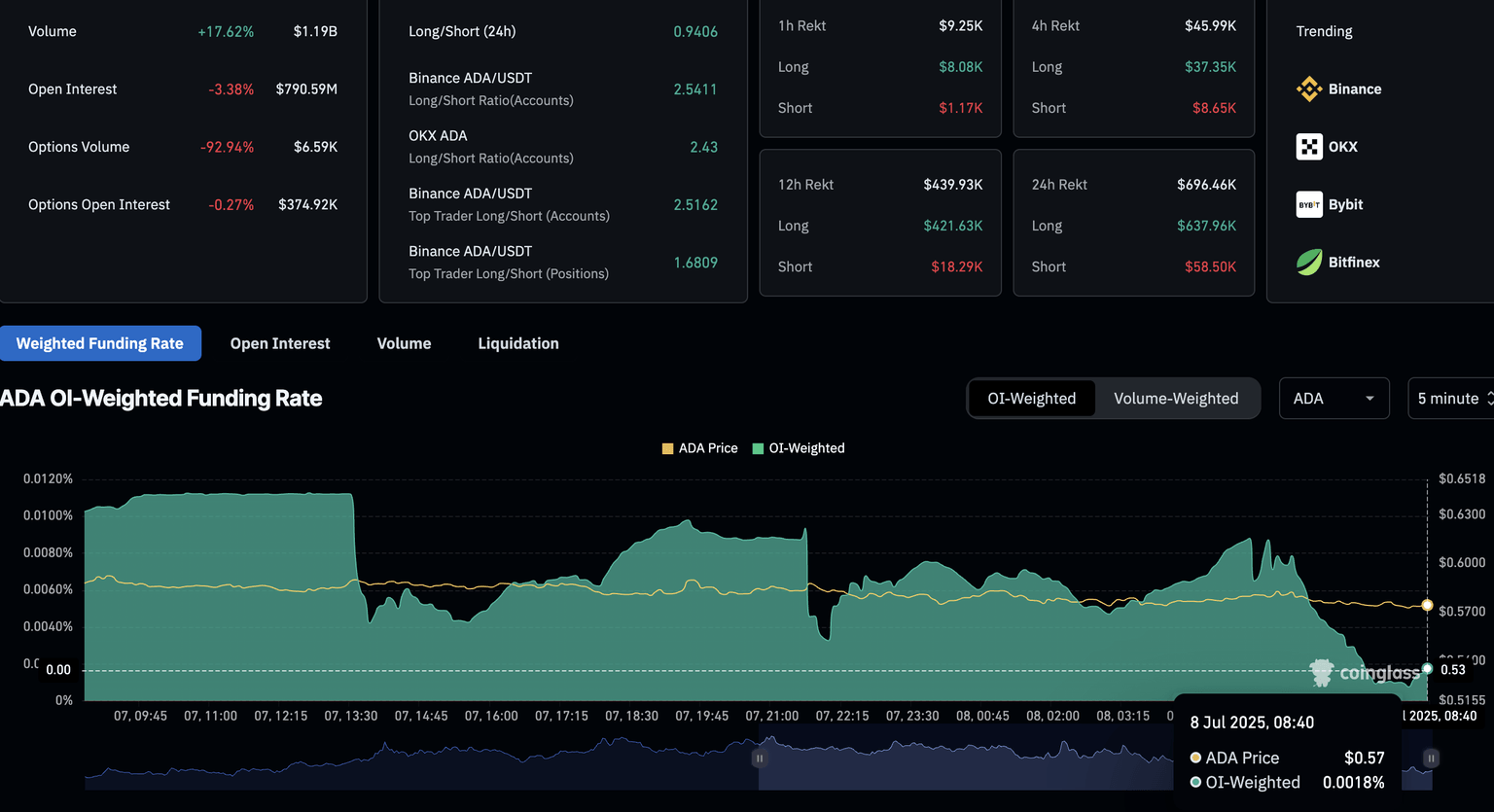
Task: Click the ADA Price yellow color swatch
Action: pos(667,448)
